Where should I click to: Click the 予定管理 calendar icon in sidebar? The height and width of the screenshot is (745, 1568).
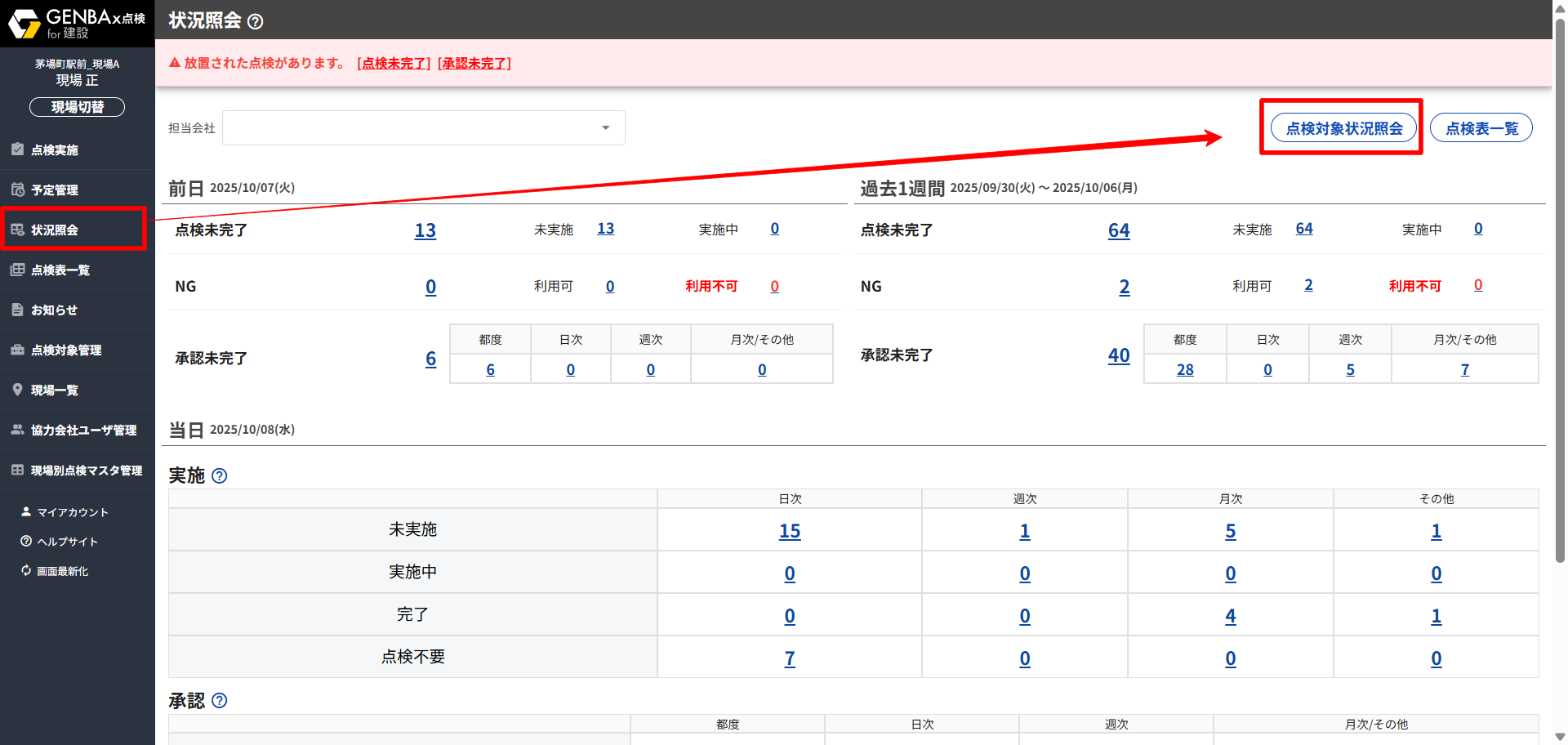coord(17,190)
